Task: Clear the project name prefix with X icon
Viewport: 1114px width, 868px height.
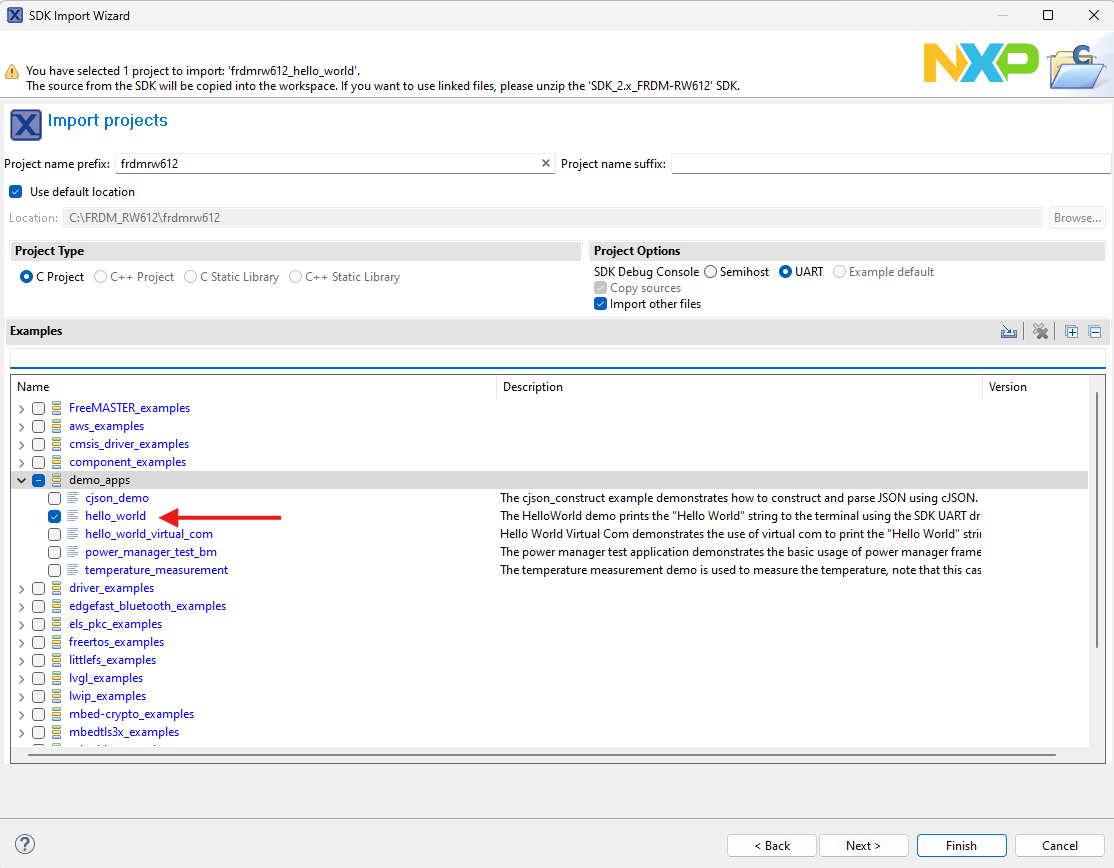Action: pyautogui.click(x=546, y=163)
